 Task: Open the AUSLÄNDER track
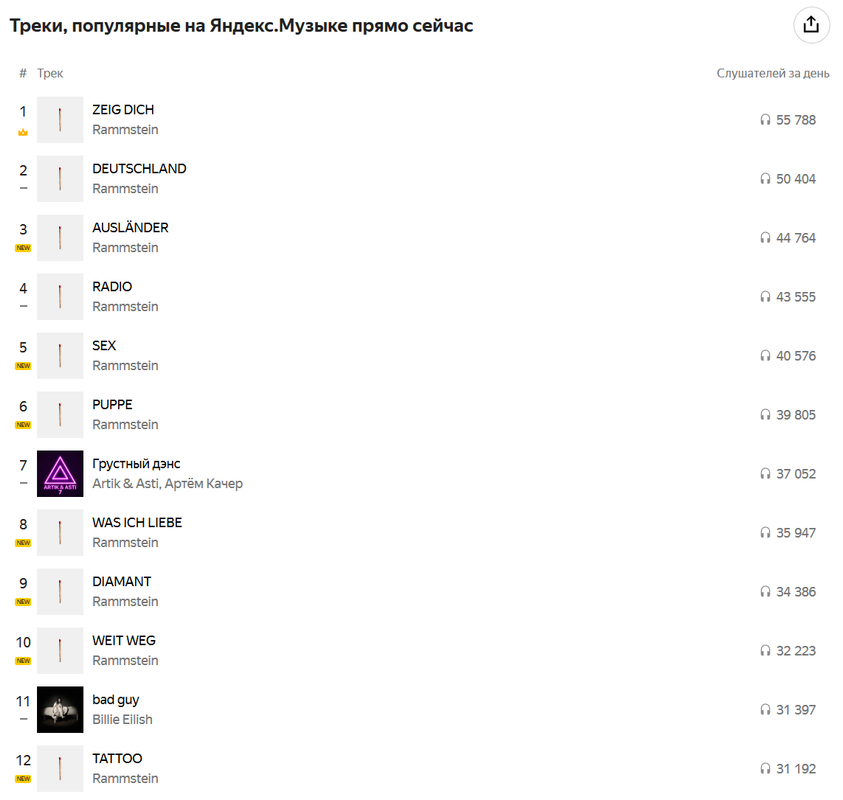click(130, 227)
